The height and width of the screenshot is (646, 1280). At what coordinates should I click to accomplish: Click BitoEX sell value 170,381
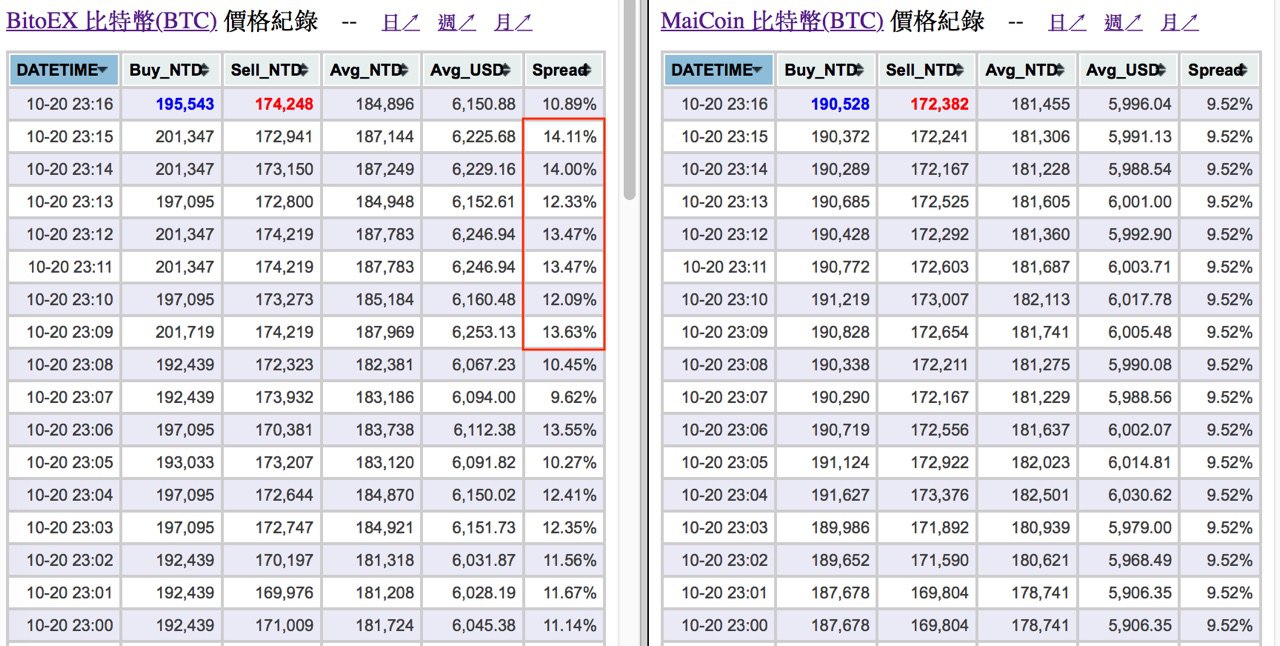click(286, 430)
